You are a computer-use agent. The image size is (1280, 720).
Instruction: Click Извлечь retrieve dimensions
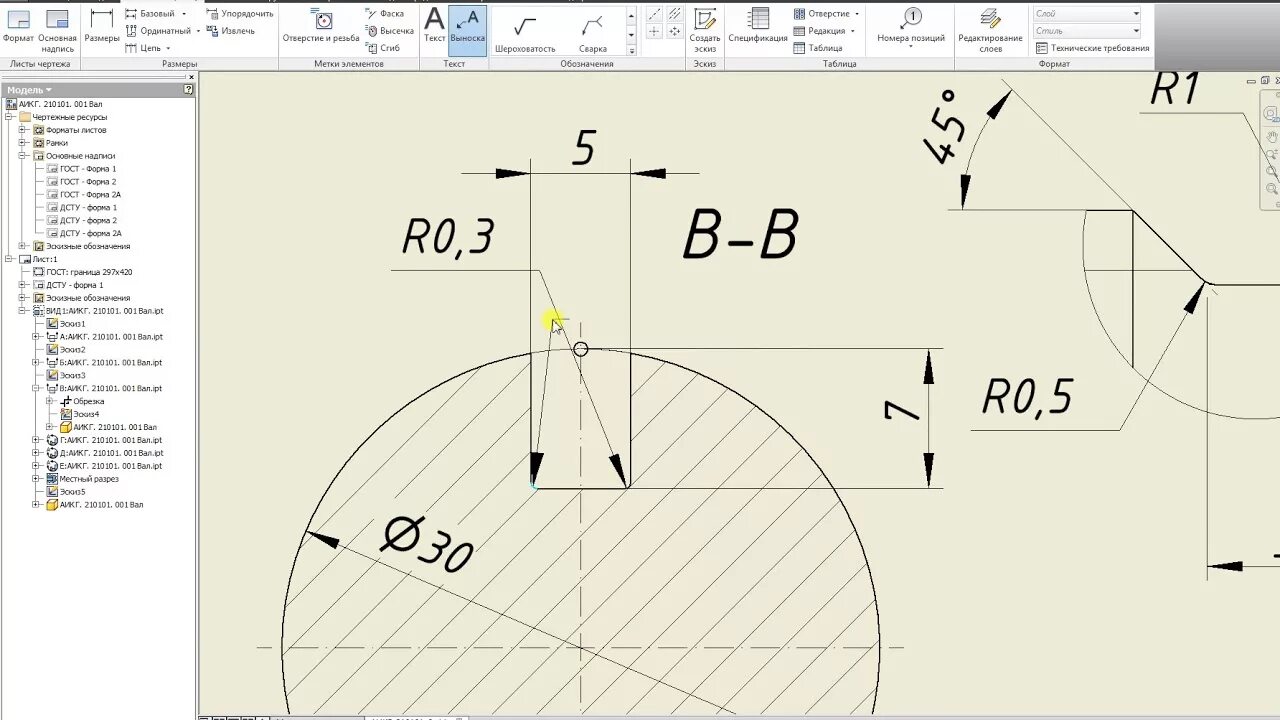[230, 31]
